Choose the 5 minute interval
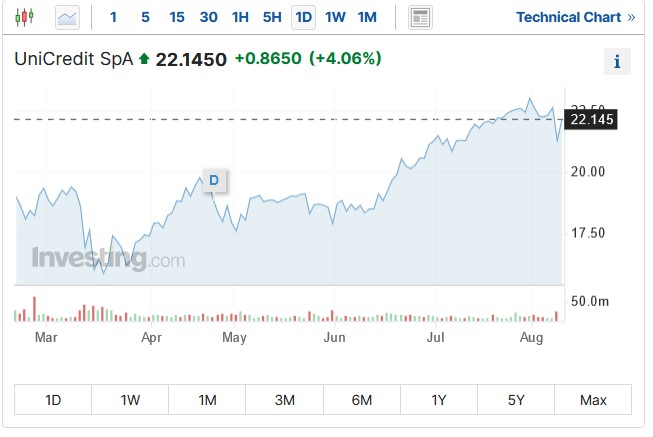 click(145, 17)
